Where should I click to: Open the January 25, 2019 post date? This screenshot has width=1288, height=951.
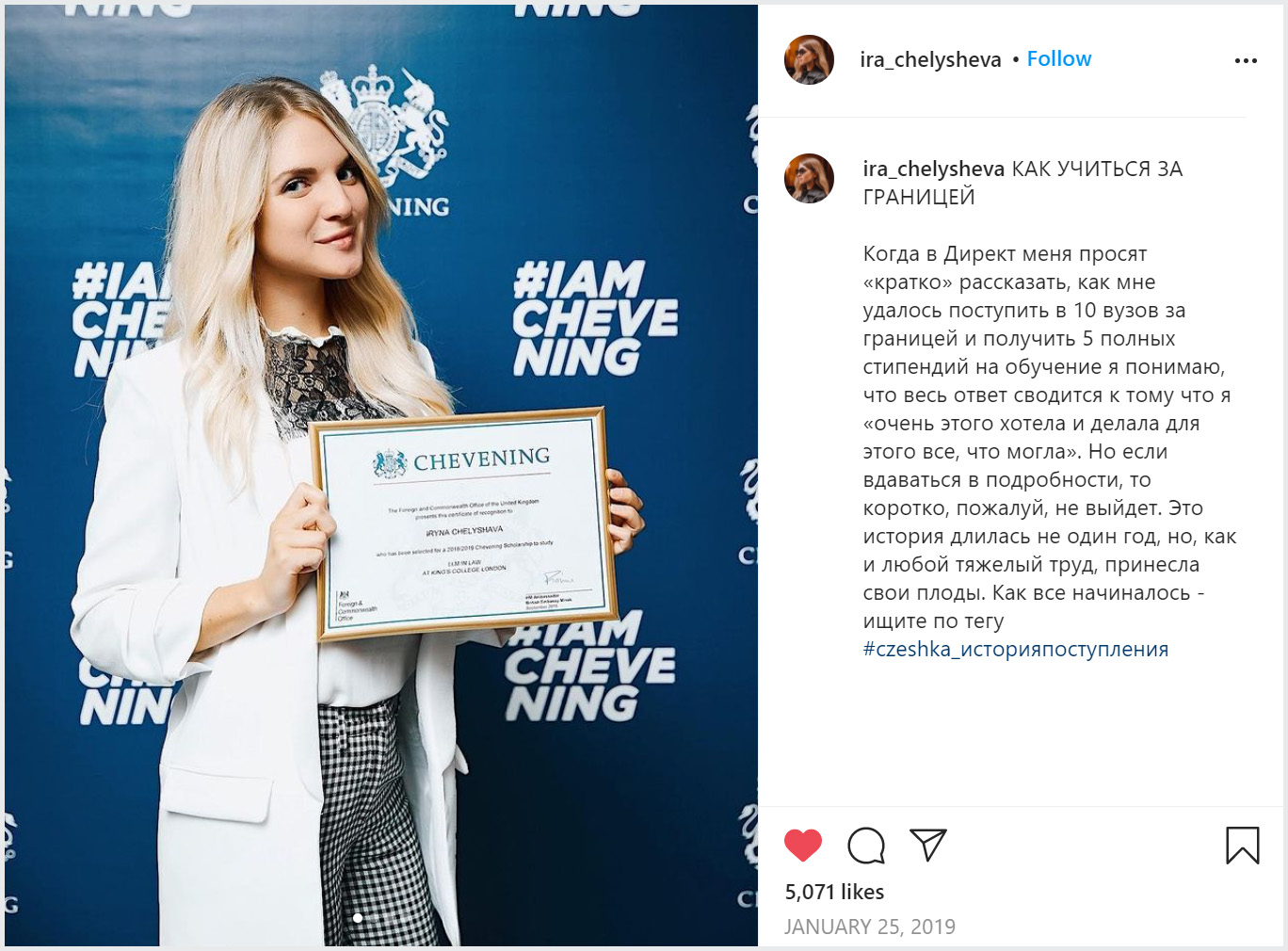[870, 927]
